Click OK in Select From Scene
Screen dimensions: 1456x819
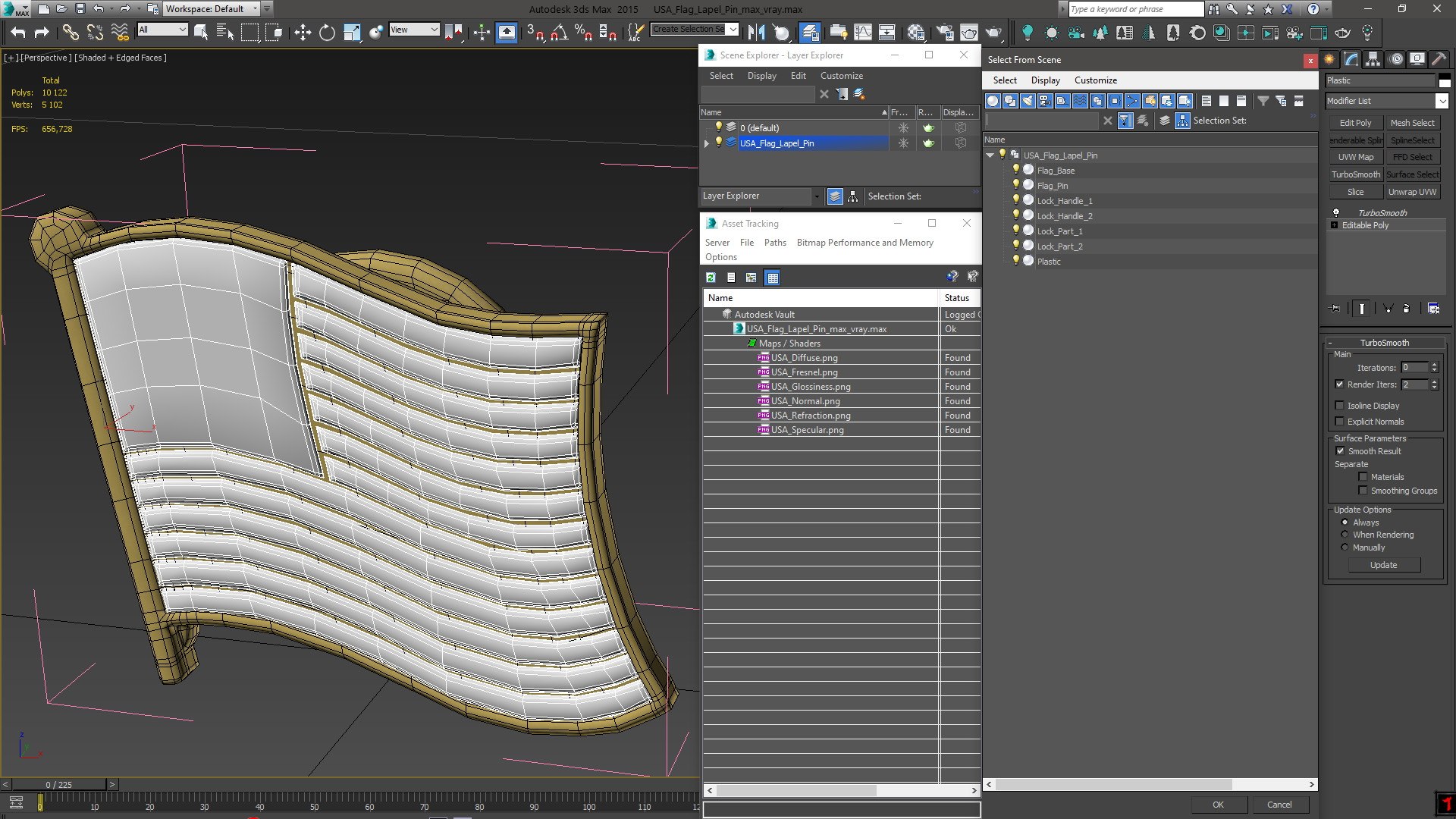(x=1218, y=805)
